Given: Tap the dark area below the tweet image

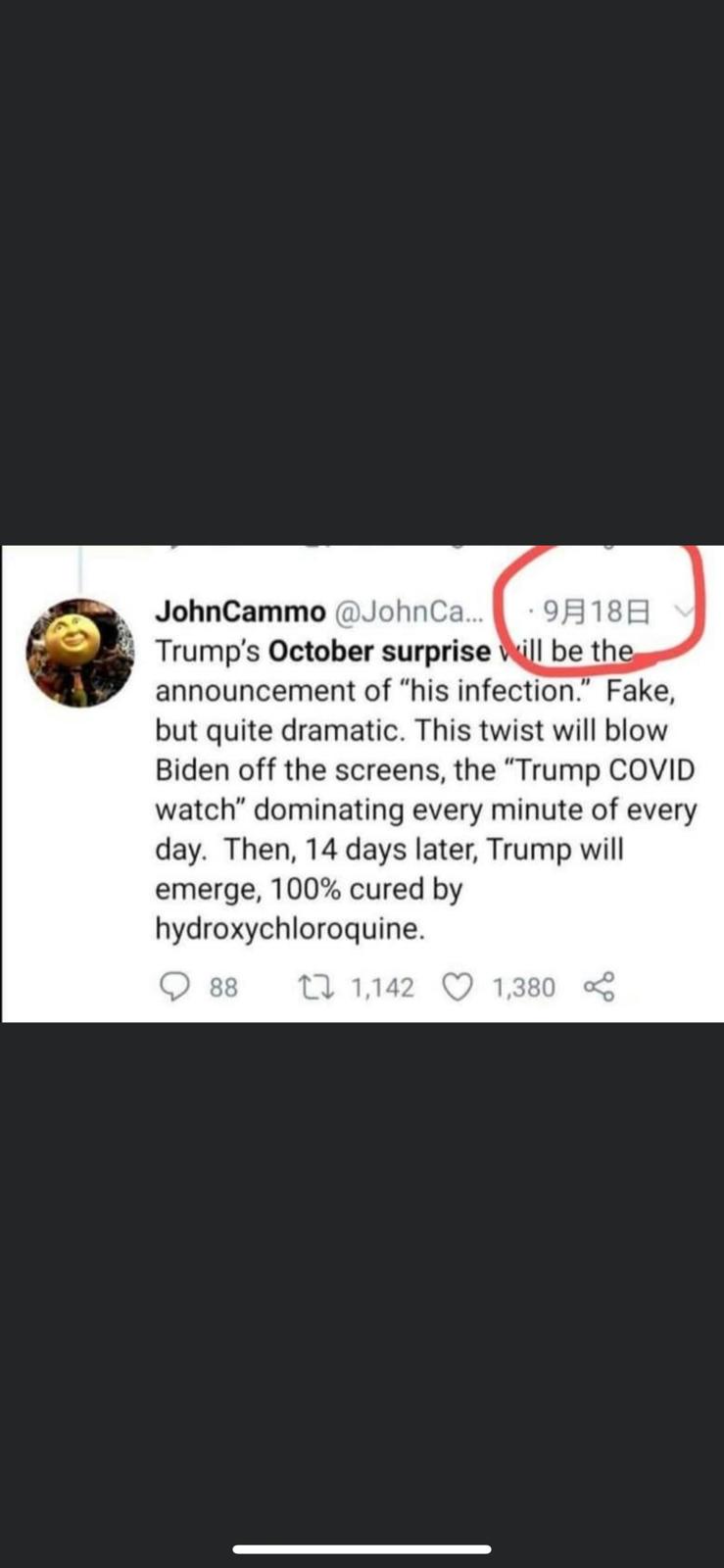Looking at the screenshot, I should pos(362,1274).
